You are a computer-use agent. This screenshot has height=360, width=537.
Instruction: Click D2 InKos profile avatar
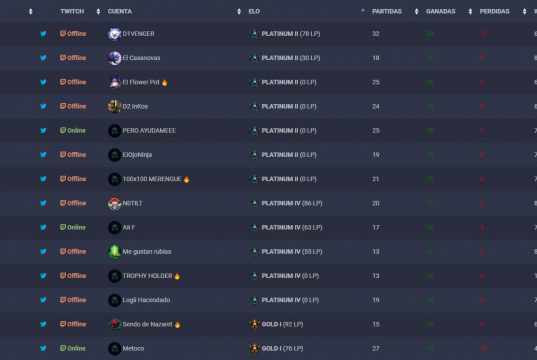114,107
